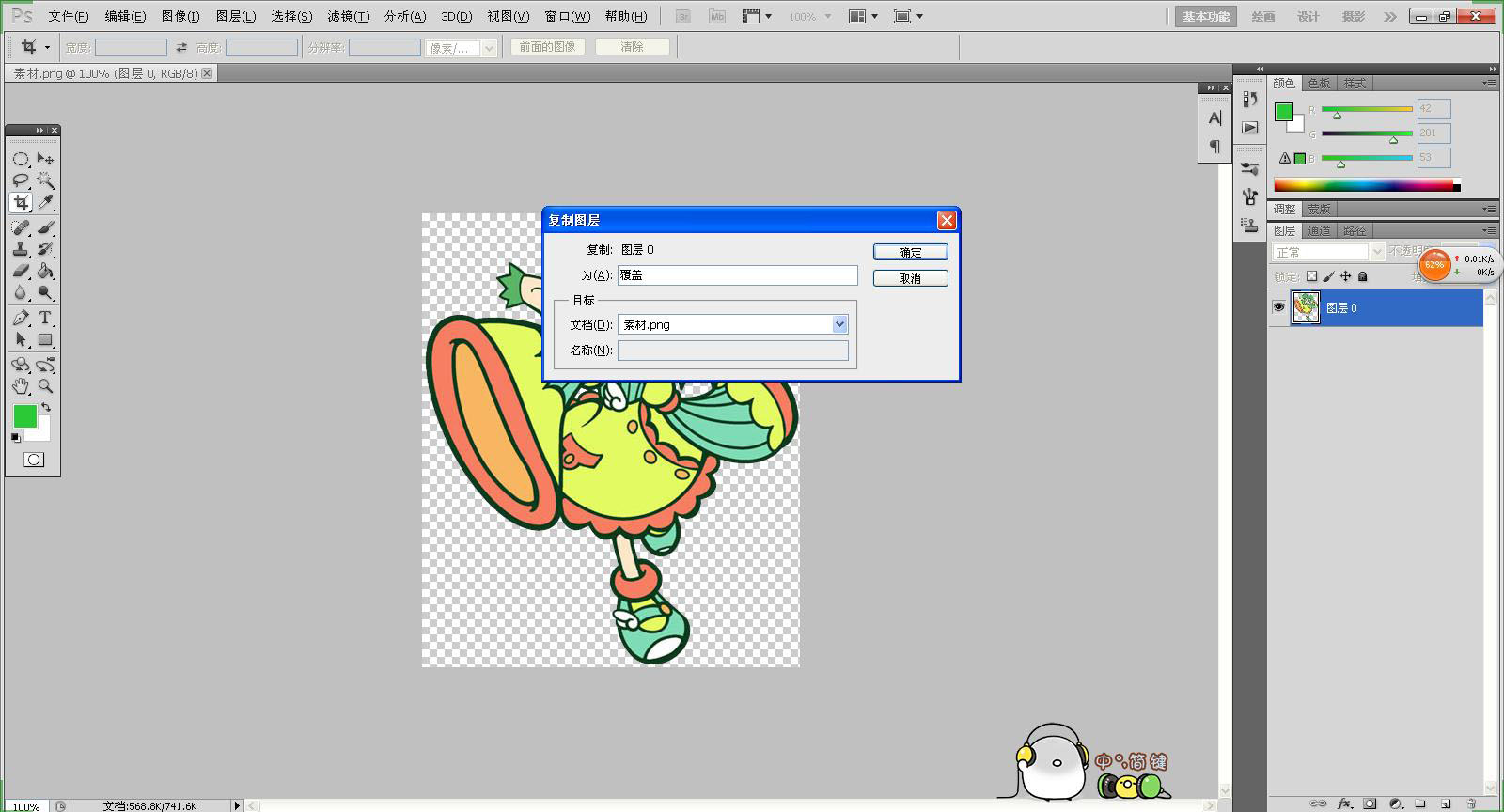1504x812 pixels.
Task: Select the Zoom magnifier tool
Action: pyautogui.click(x=45, y=386)
